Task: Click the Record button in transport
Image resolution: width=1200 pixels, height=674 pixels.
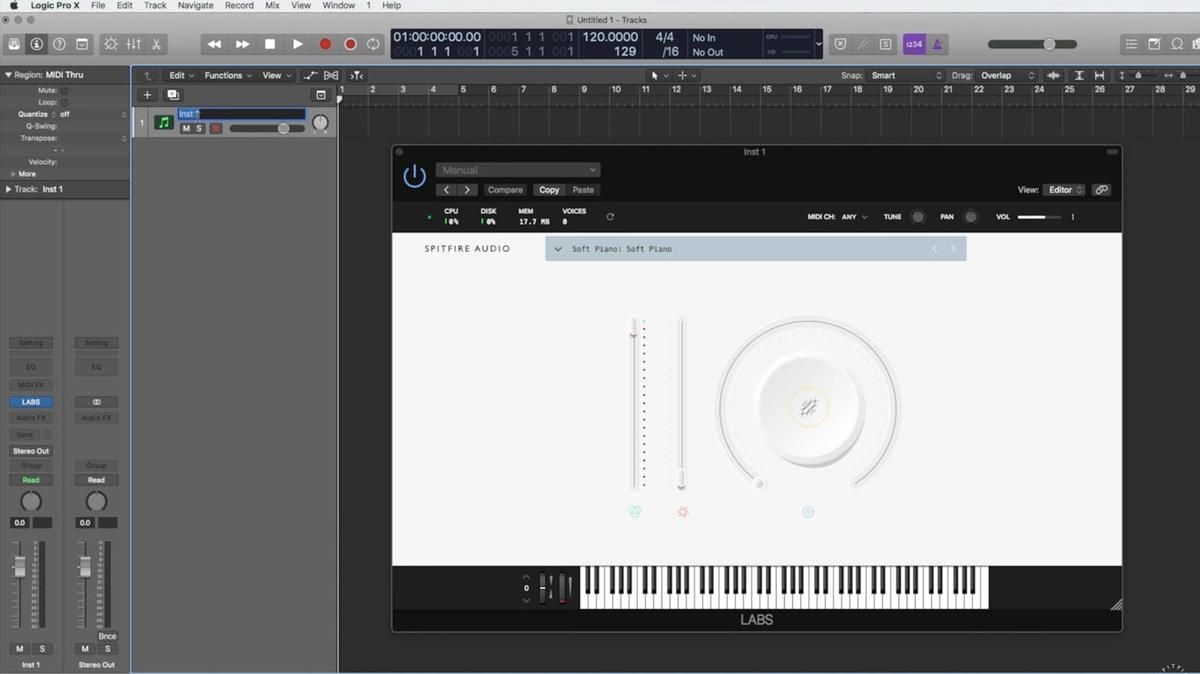Action: [325, 44]
